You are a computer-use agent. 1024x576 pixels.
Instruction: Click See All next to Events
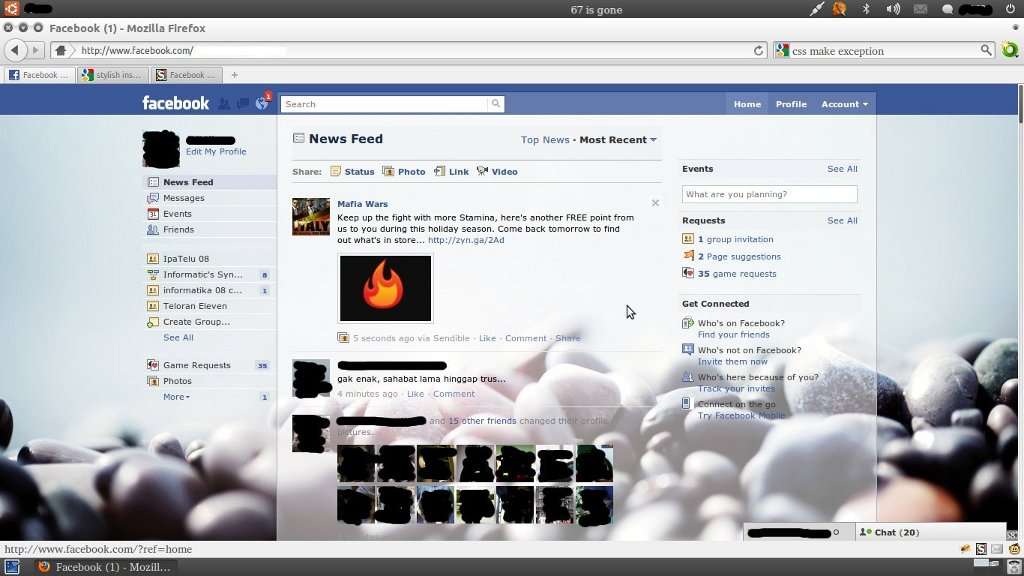click(x=842, y=168)
